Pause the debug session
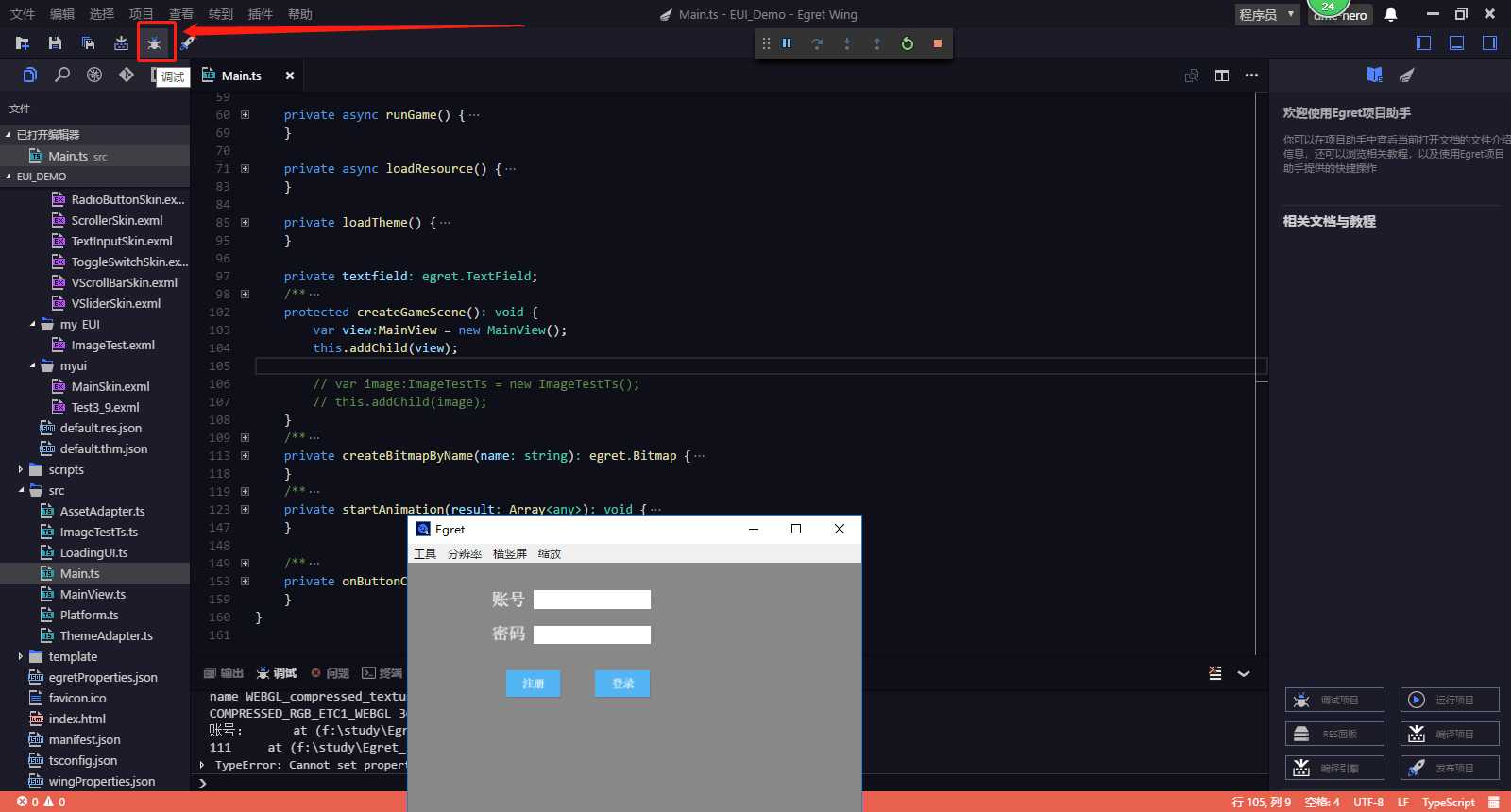 [787, 43]
